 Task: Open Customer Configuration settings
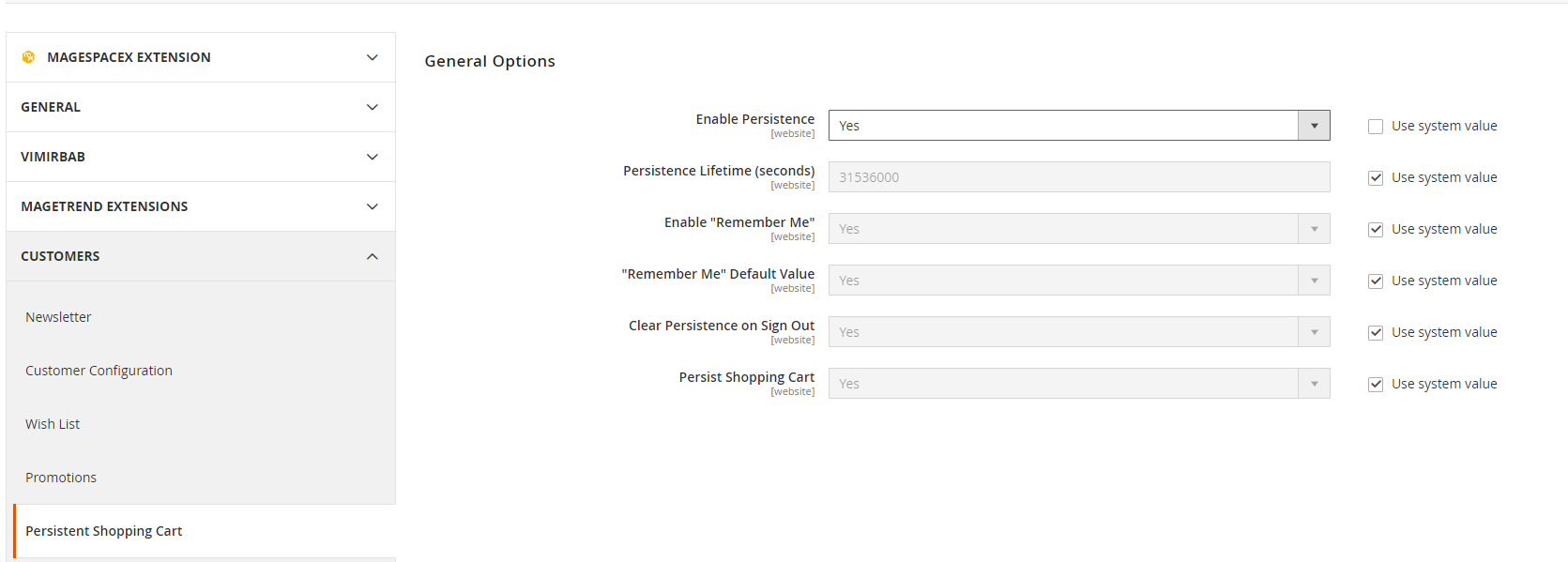click(x=99, y=370)
